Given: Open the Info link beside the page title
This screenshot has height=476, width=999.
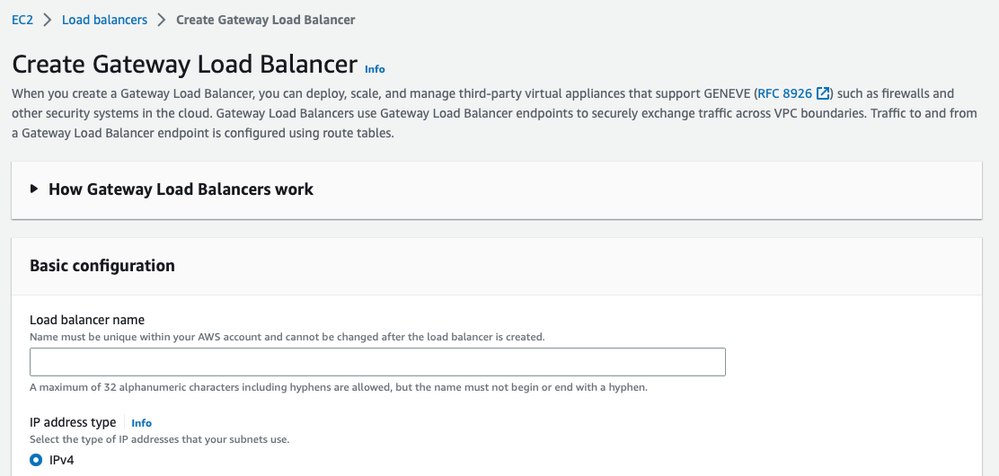Looking at the screenshot, I should [375, 69].
